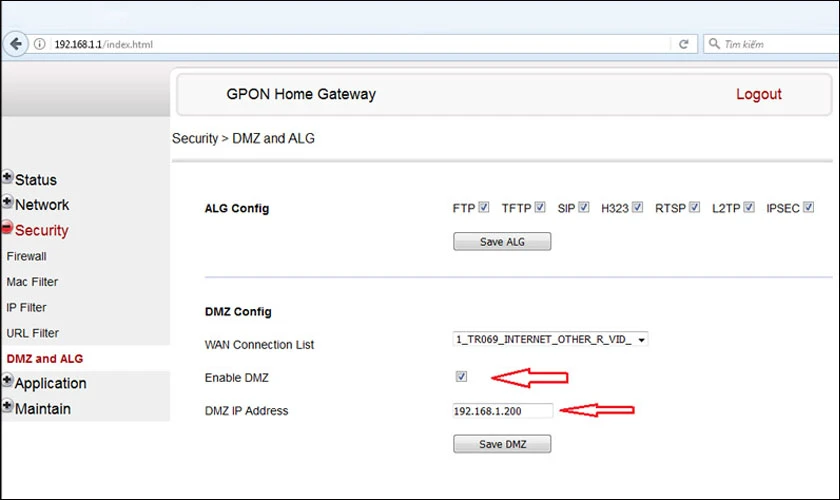The width and height of the screenshot is (840, 500).
Task: Reload the page with the refresh icon
Action: tap(684, 44)
